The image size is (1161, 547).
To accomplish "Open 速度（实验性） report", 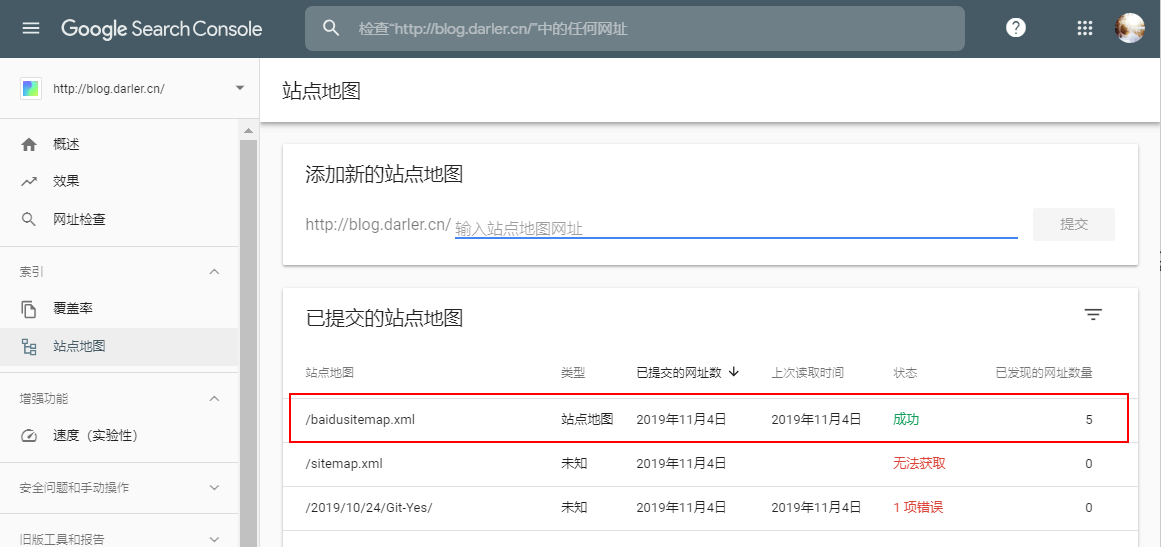I will point(119,436).
